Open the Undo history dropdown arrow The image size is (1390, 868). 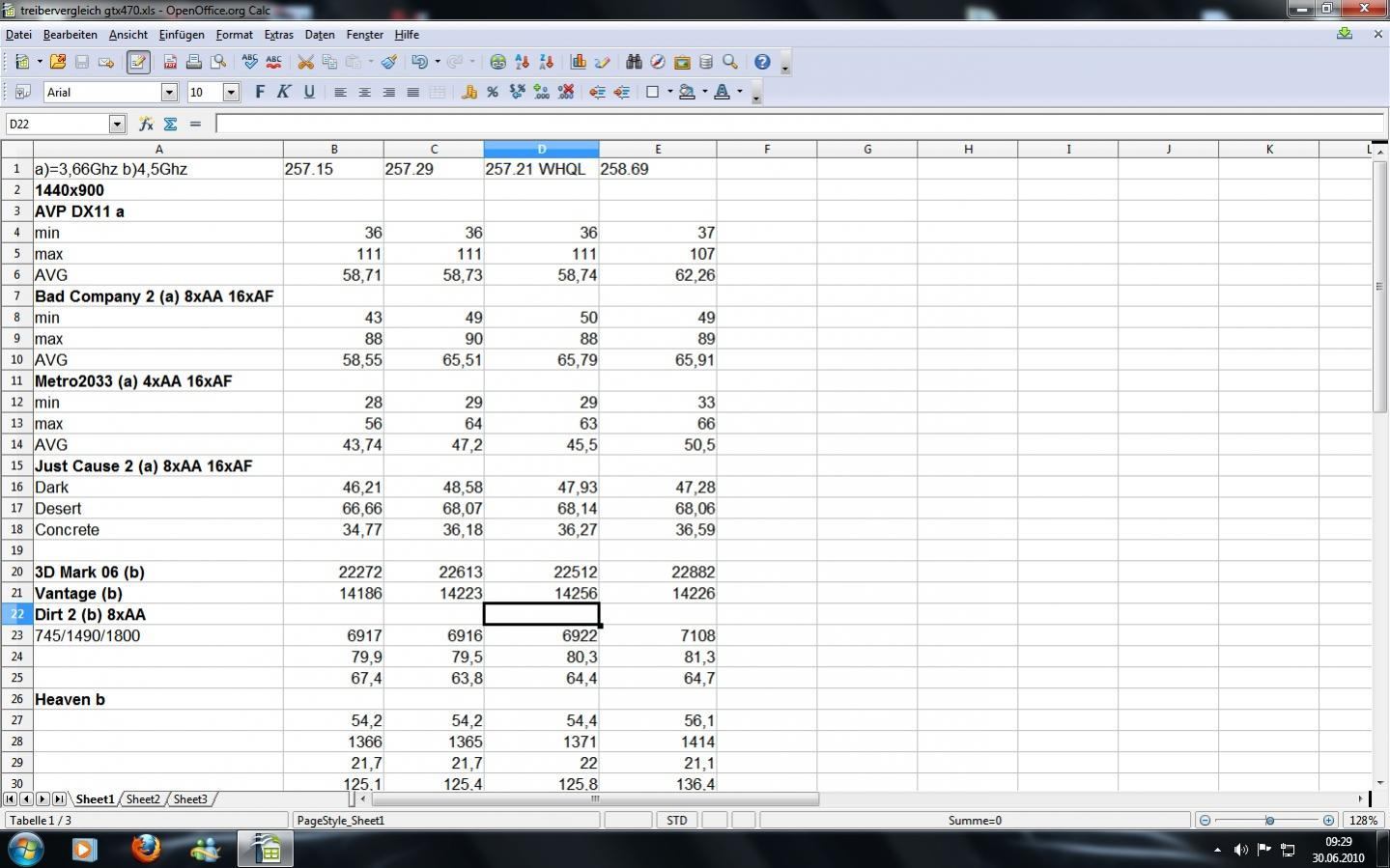(x=438, y=62)
